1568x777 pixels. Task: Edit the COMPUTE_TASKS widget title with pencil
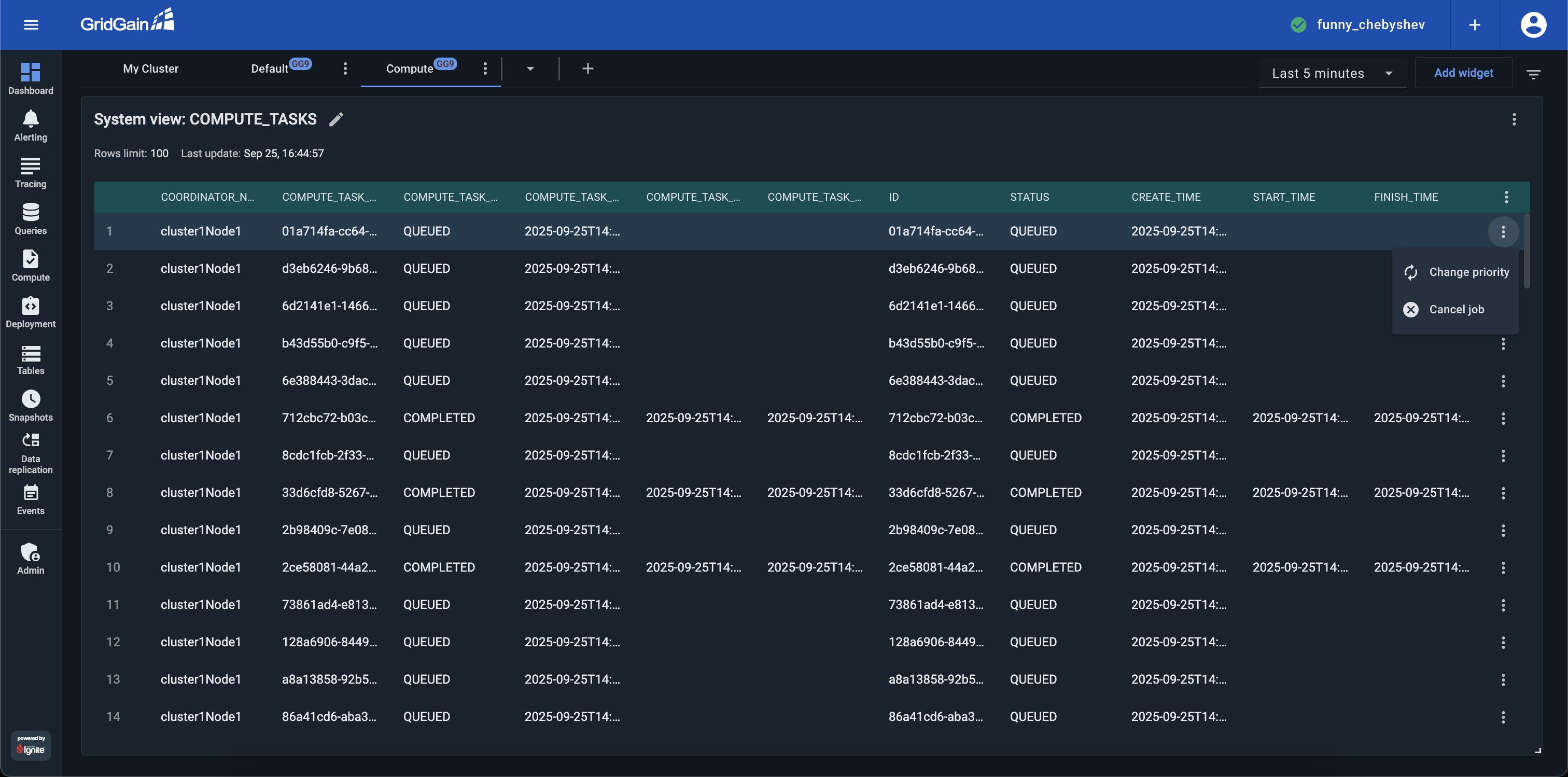[x=336, y=119]
